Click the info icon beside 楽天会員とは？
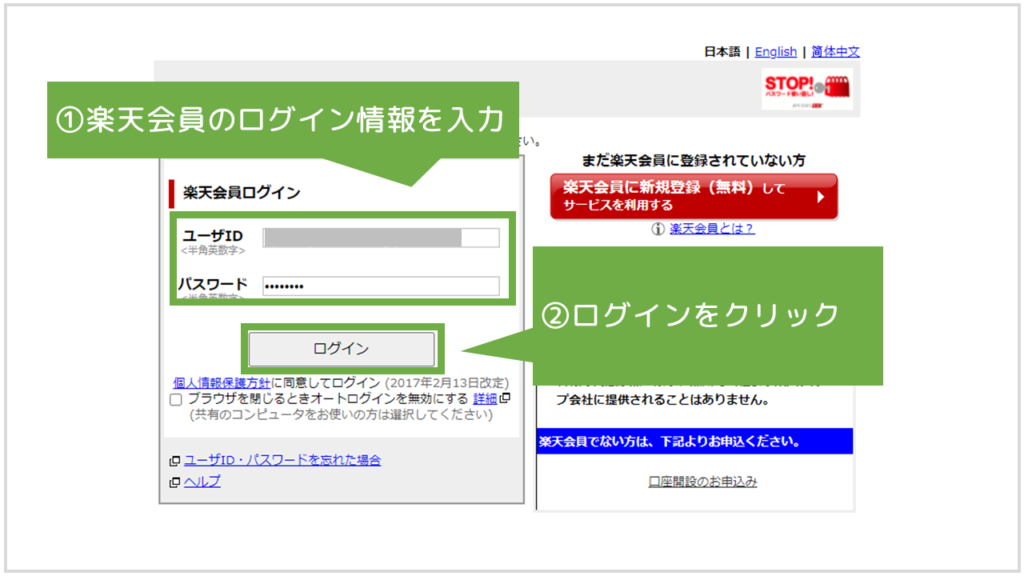Screen dimensions: 1024x576 click(658, 229)
